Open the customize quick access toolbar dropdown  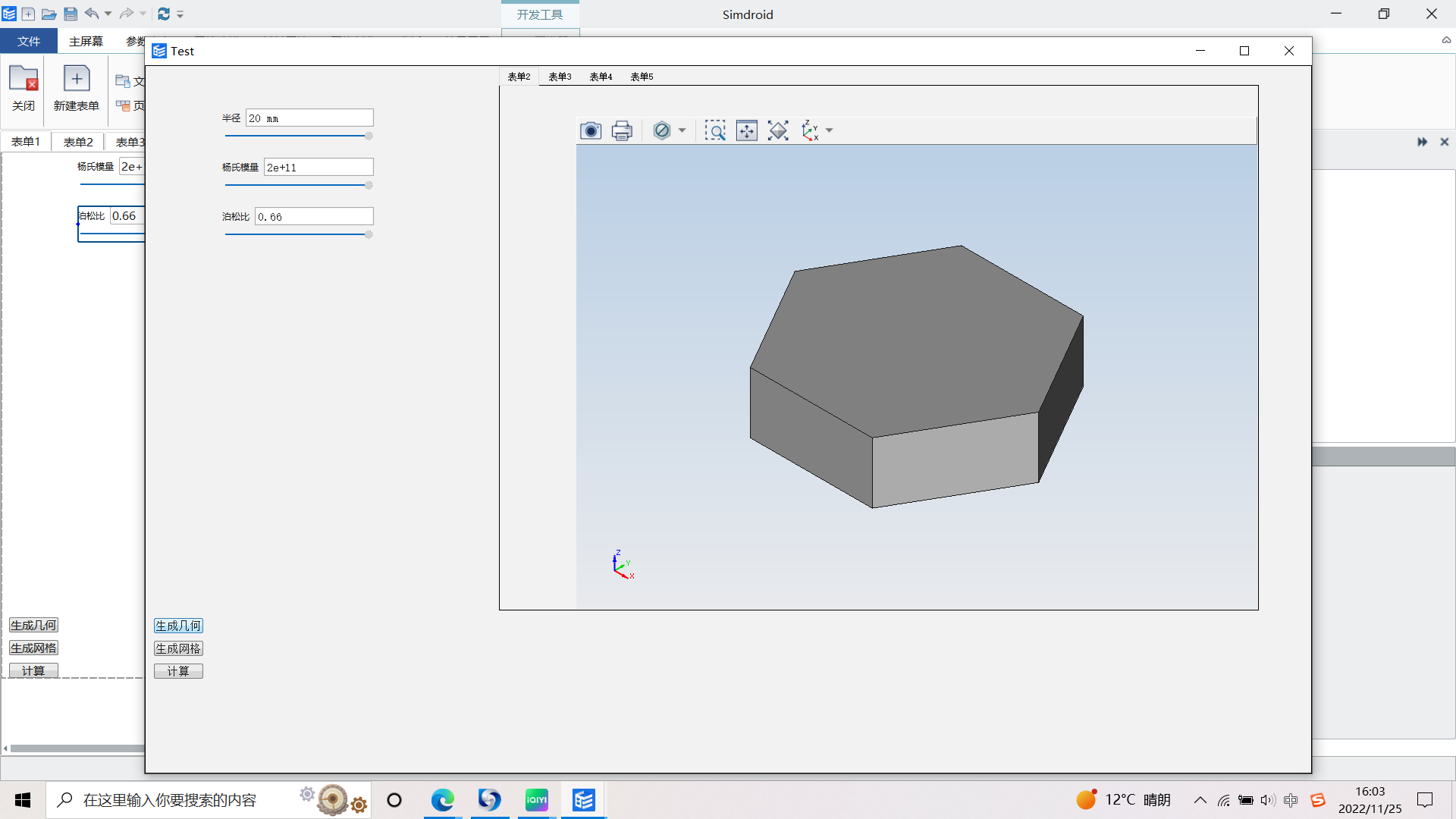(180, 14)
